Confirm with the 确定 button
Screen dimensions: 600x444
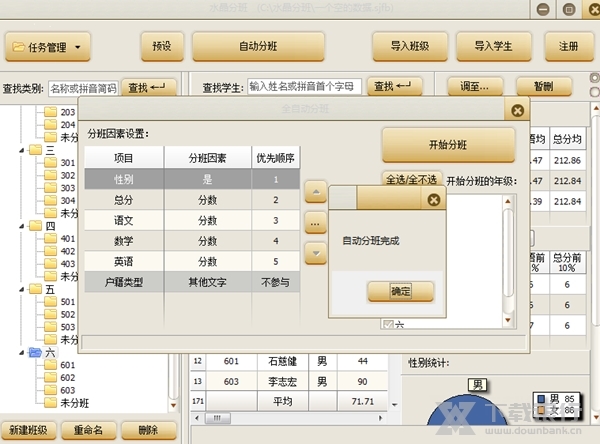[401, 292]
